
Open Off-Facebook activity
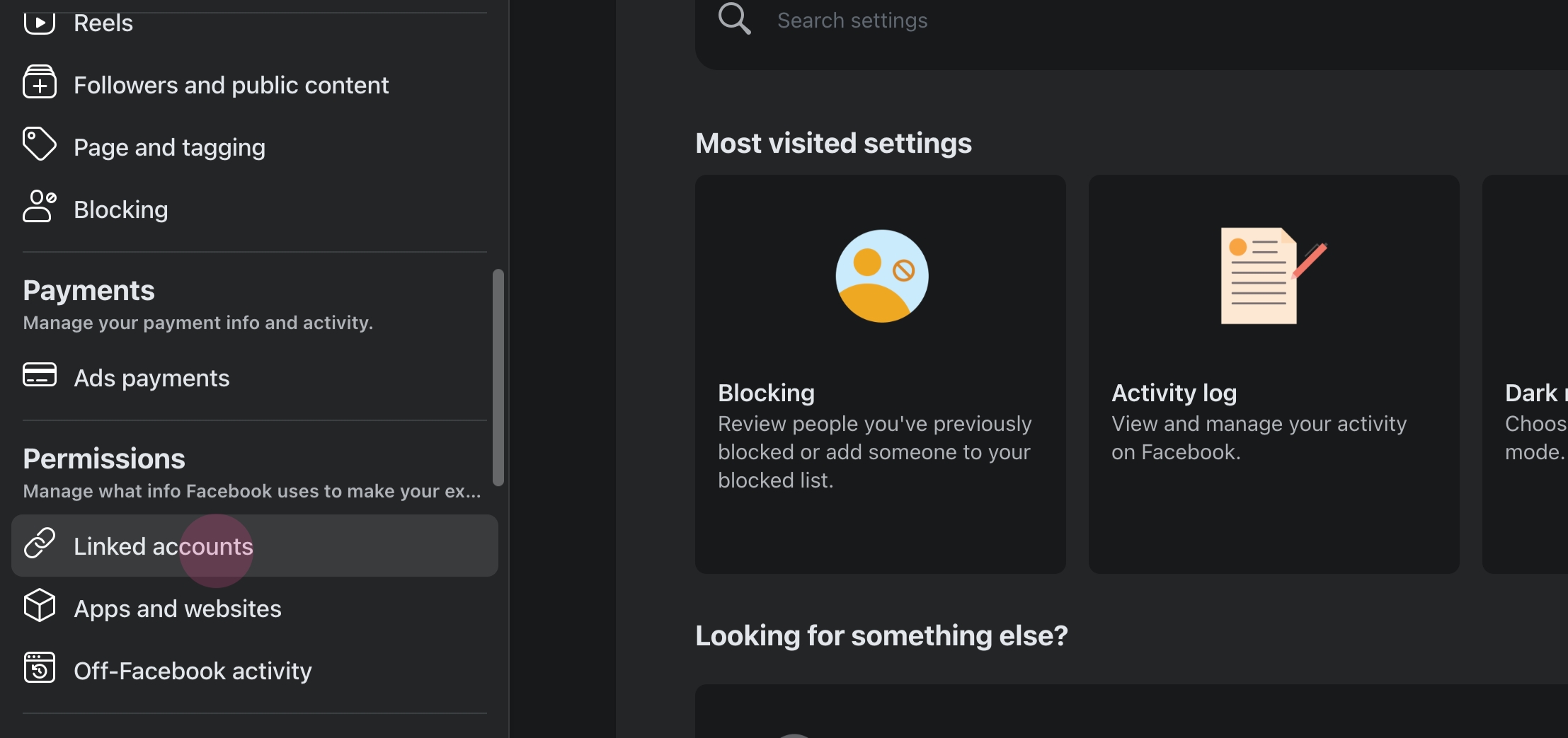point(193,671)
